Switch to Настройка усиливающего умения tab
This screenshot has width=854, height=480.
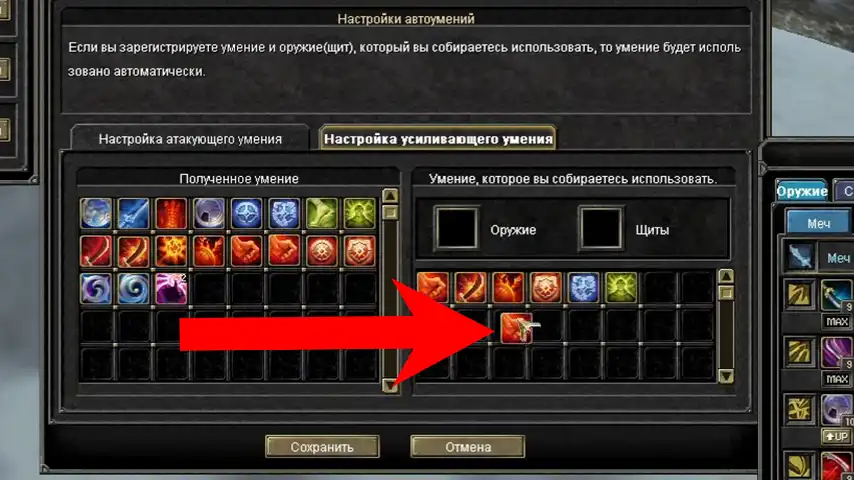(x=438, y=138)
